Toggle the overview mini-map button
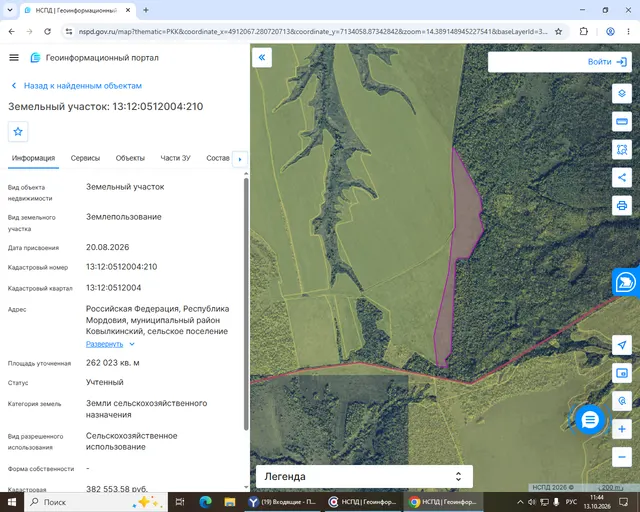Viewport: 640px width, 512px height. pos(622,373)
